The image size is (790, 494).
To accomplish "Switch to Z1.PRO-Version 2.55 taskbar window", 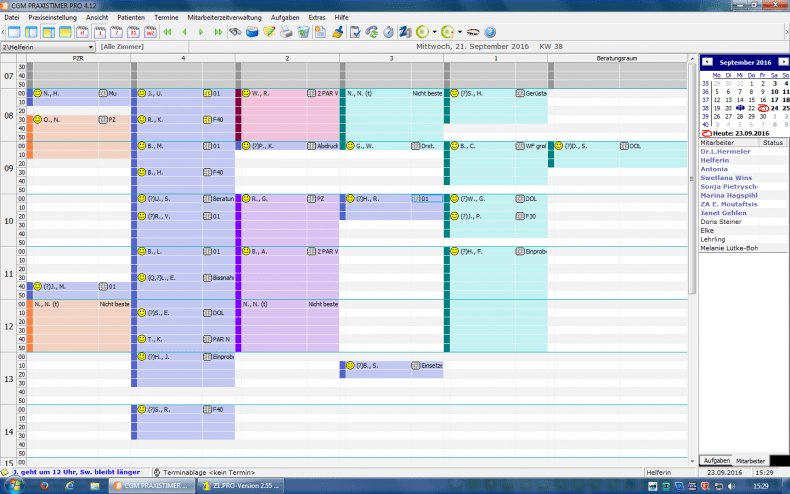I will 241,485.
